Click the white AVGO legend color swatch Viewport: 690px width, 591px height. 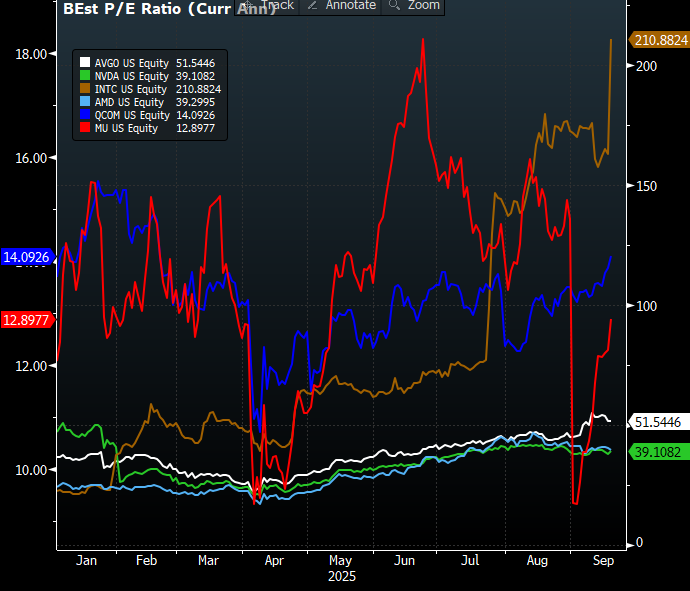pos(86,63)
